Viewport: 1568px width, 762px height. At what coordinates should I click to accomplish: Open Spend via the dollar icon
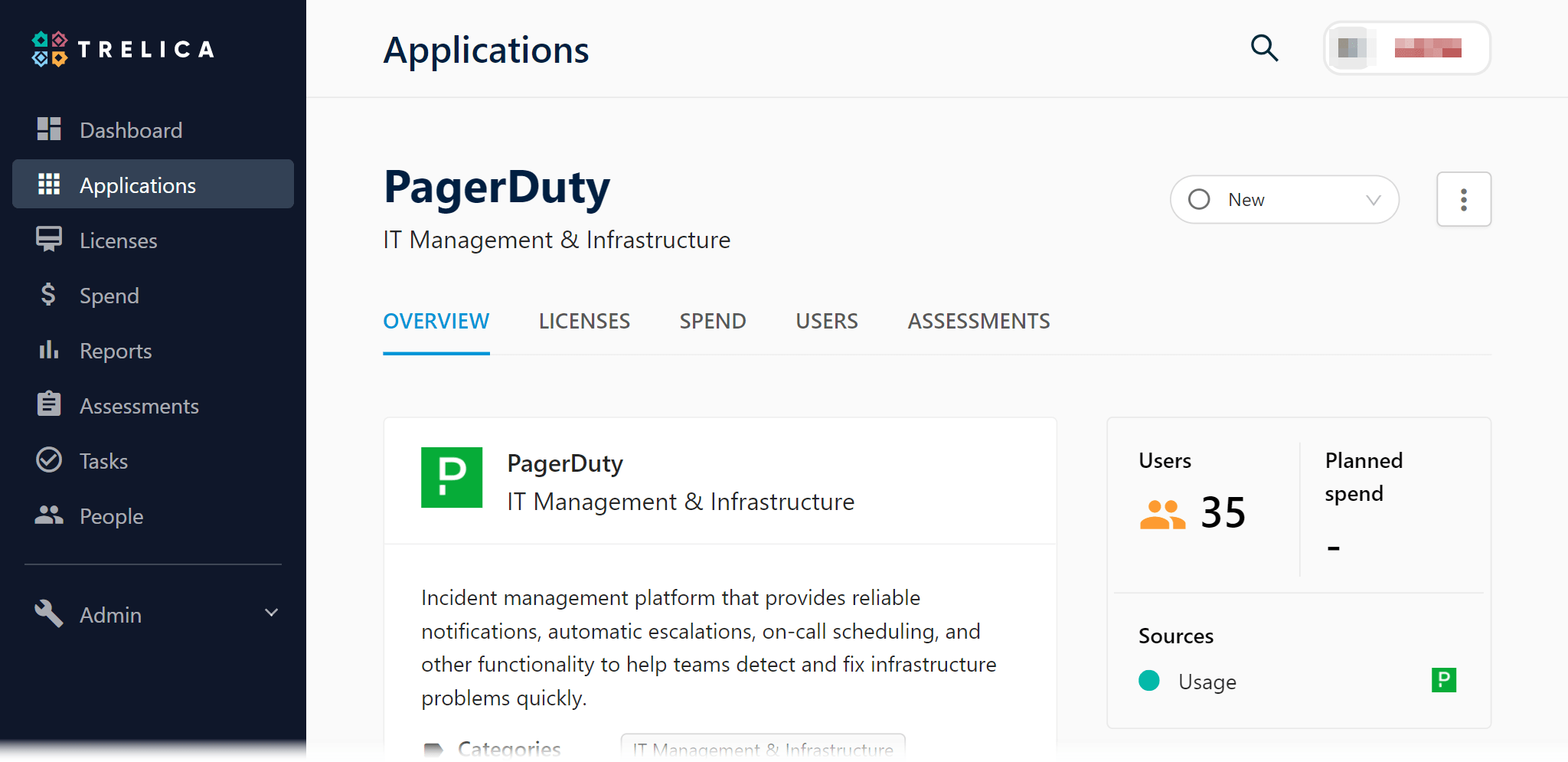click(48, 295)
